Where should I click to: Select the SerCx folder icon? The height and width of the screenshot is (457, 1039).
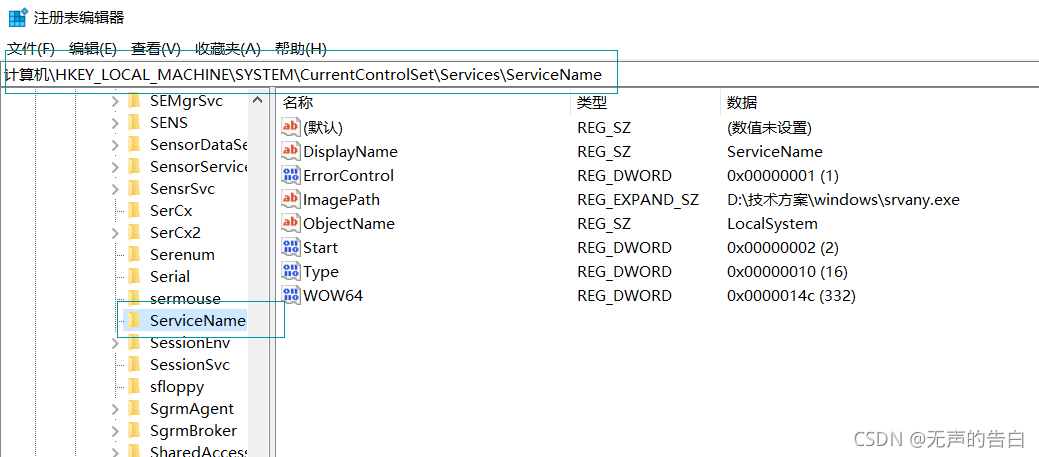click(135, 211)
